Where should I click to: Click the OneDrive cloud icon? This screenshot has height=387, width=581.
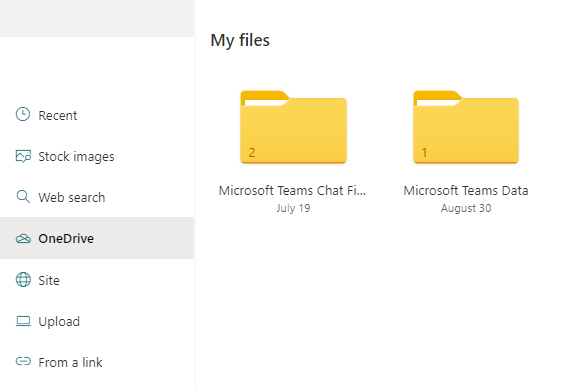pyautogui.click(x=23, y=238)
